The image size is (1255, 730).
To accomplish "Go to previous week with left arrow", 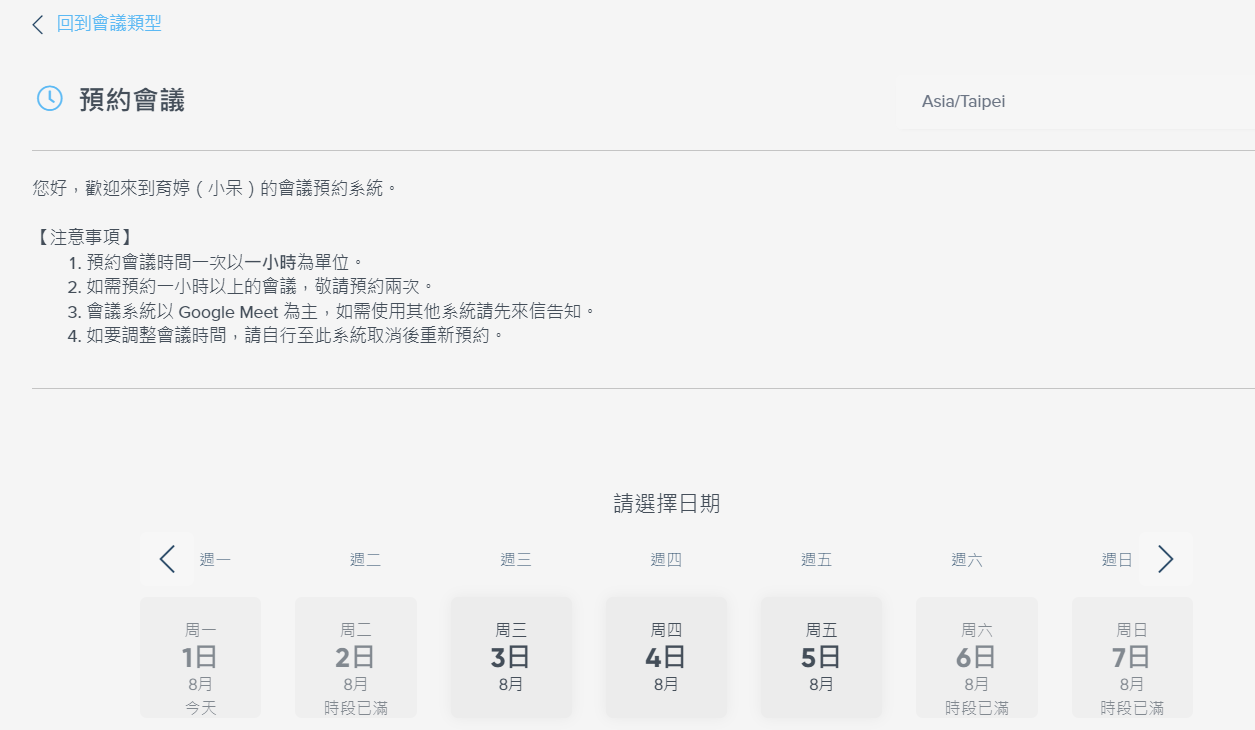I will coord(167,559).
